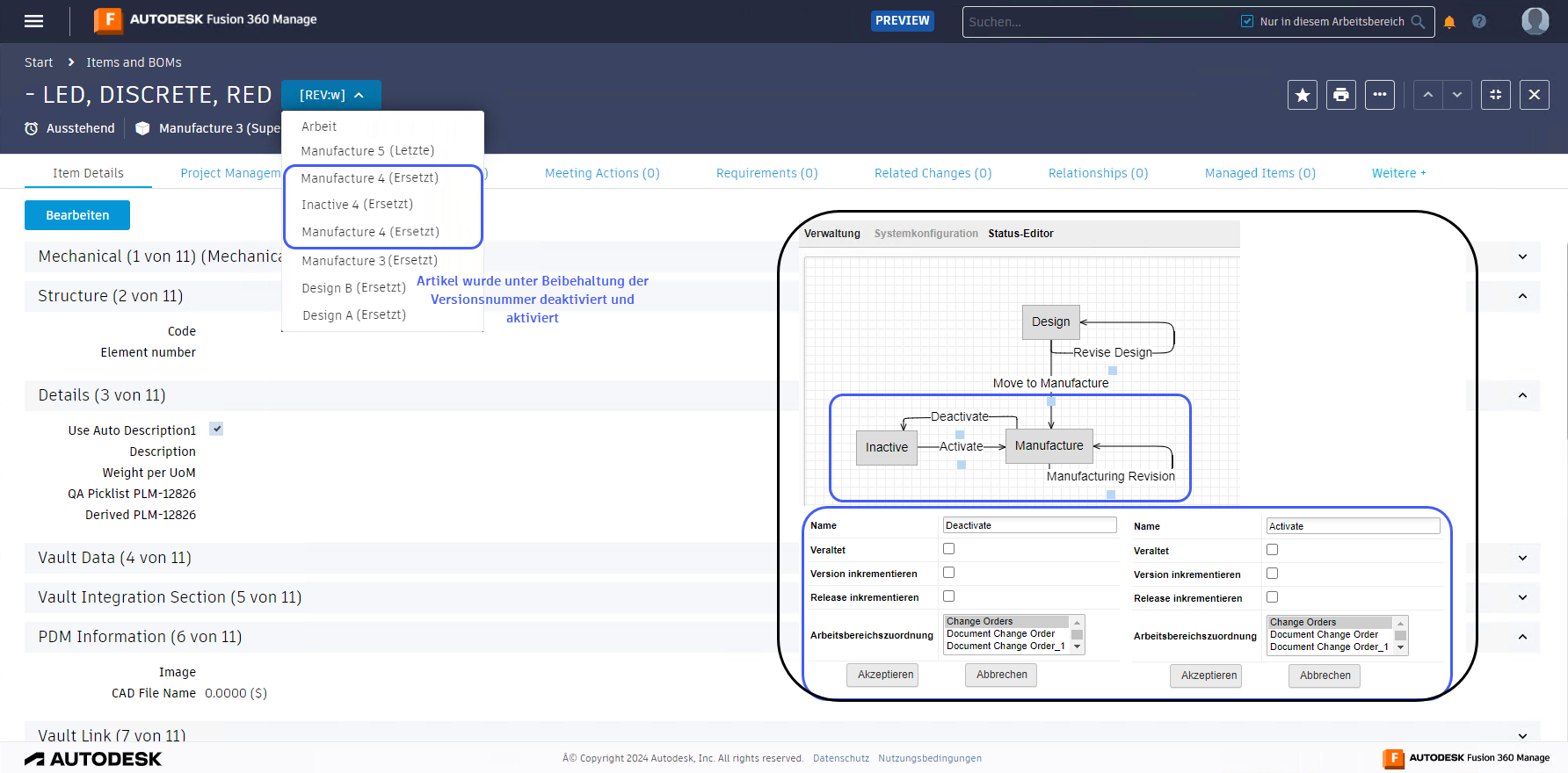The image size is (1568, 773).
Task: Collapse the PDM Information section chevron
Action: (x=1522, y=637)
